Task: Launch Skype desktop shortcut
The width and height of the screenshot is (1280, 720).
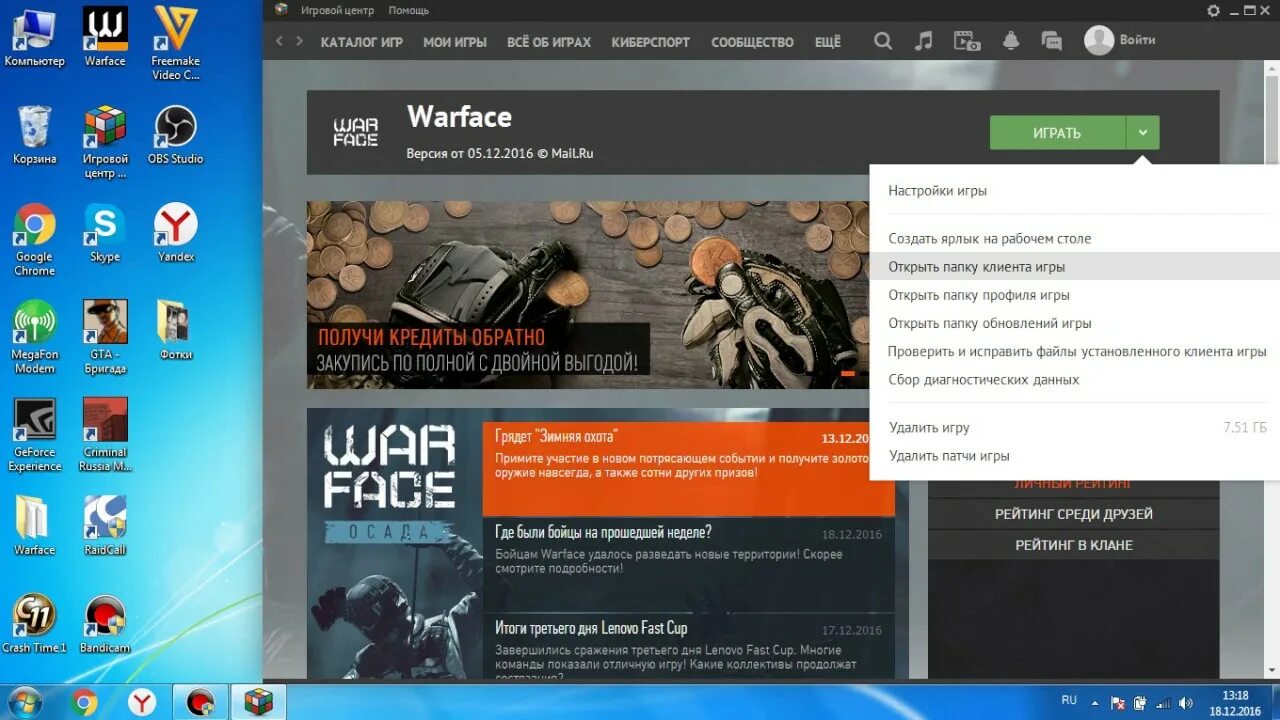Action: click(x=105, y=233)
